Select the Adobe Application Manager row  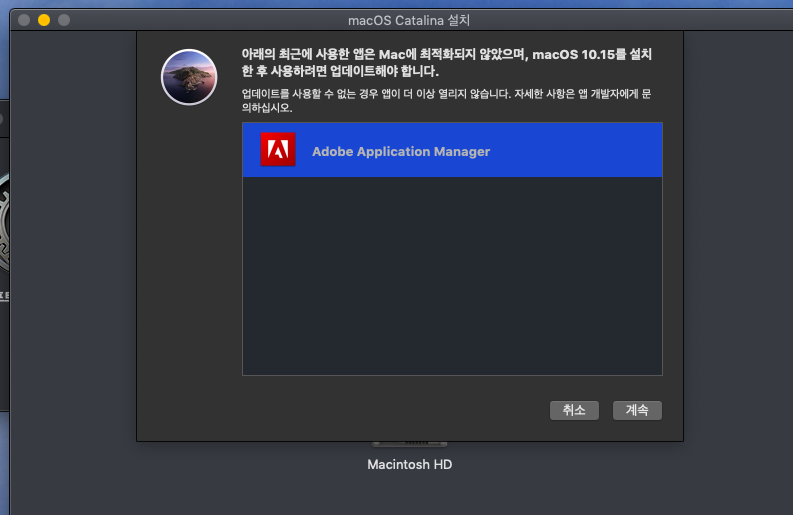point(452,150)
